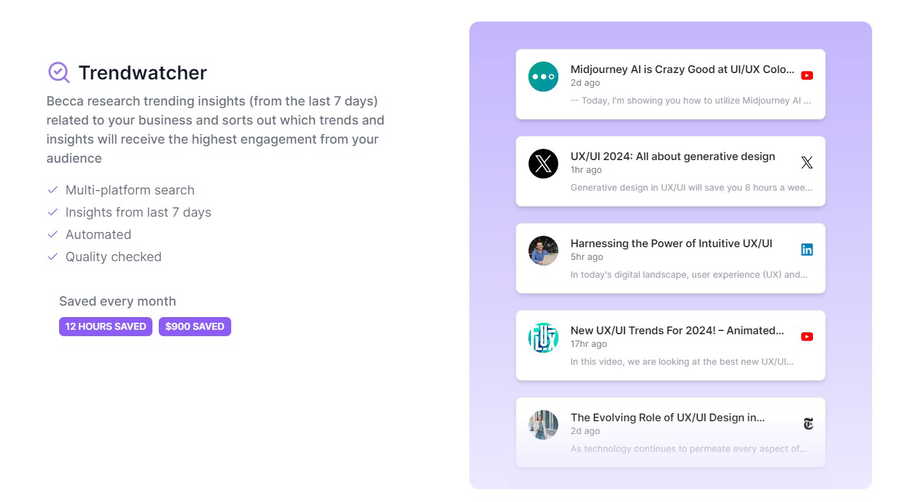Click checkmark next to Insights from last 7 days
This screenshot has width=900, height=502.
tap(53, 212)
